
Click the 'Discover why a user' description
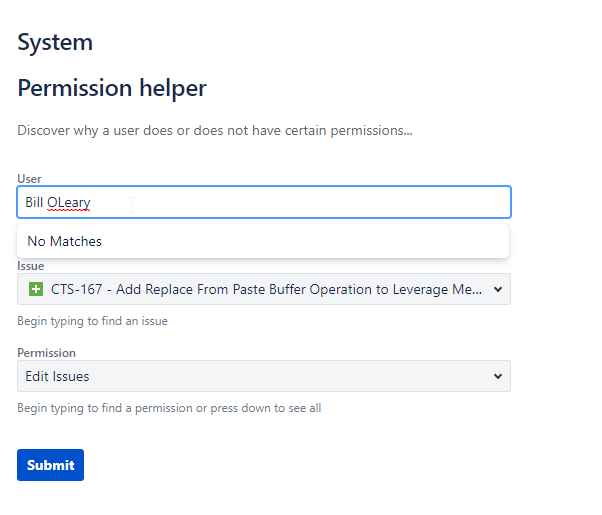point(215,130)
